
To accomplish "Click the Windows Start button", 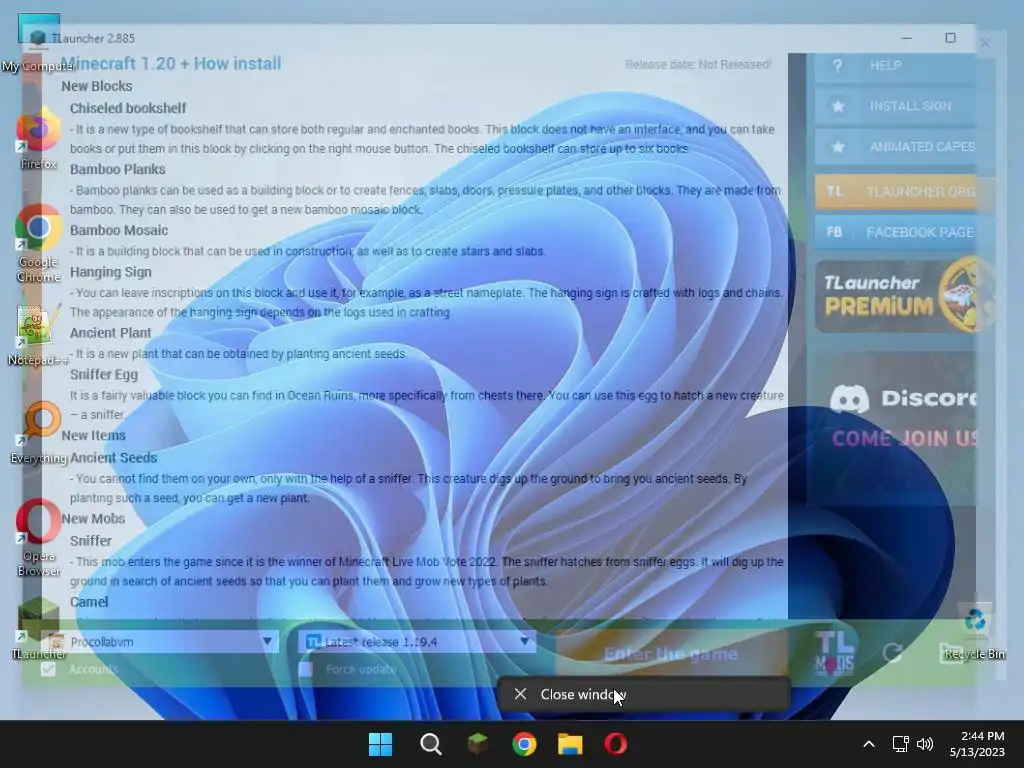I will click(381, 744).
